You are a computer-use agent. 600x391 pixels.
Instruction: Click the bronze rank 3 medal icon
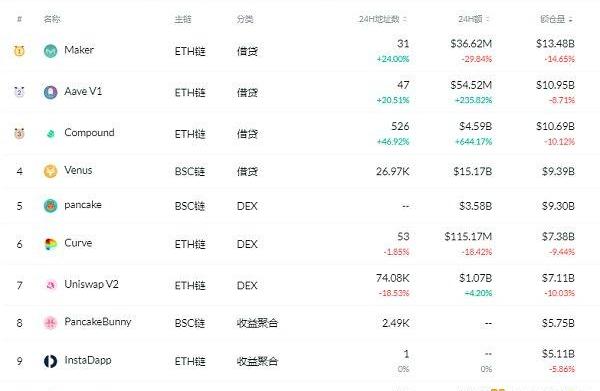pyautogui.click(x=19, y=134)
